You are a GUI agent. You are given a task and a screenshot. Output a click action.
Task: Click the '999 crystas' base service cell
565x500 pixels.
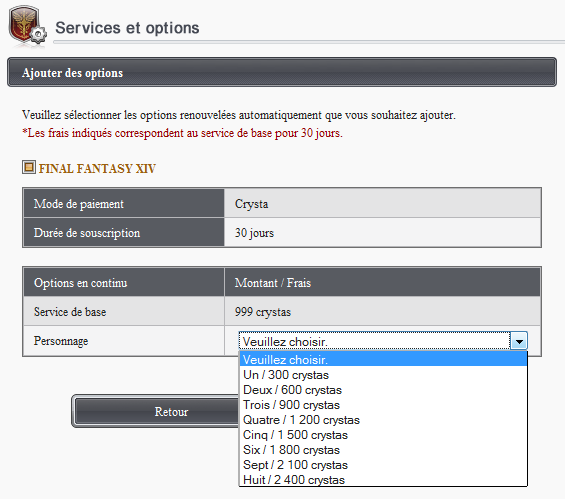pyautogui.click(x=382, y=311)
